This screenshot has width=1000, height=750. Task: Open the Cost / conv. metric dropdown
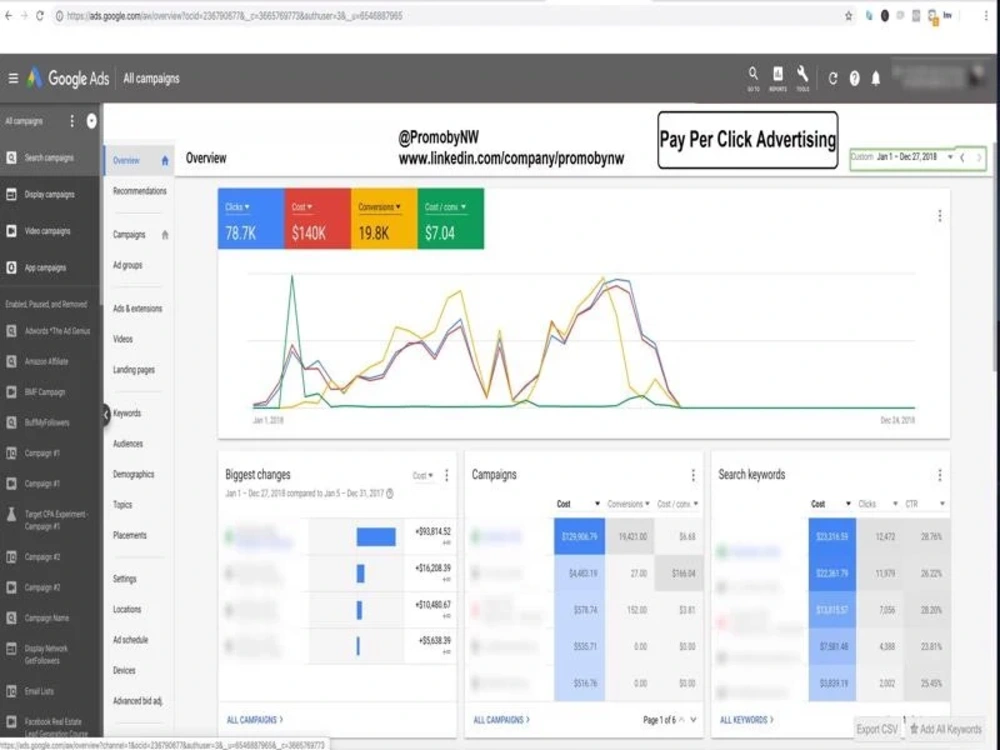click(445, 207)
